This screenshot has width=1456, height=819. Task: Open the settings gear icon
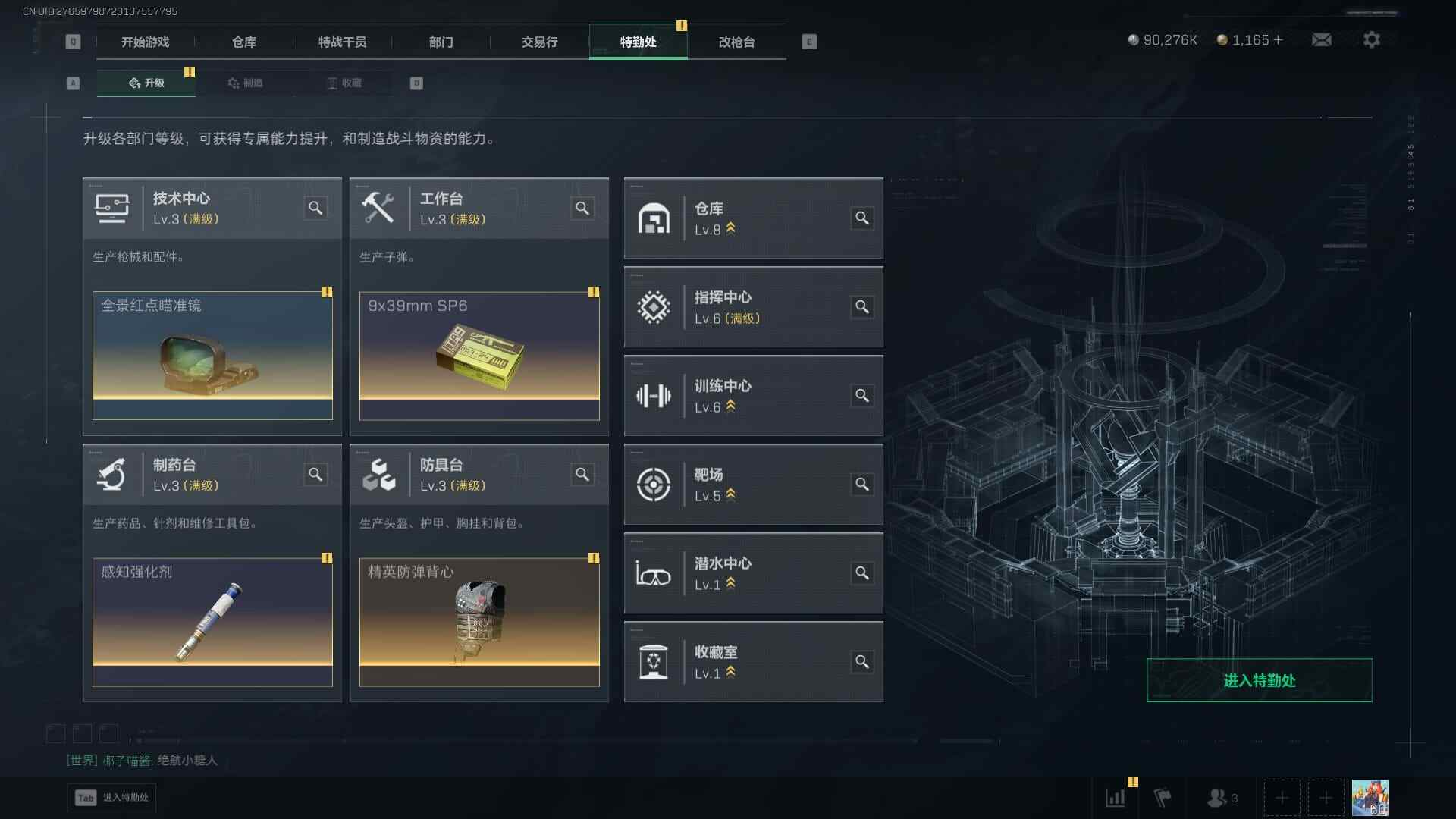point(1371,39)
